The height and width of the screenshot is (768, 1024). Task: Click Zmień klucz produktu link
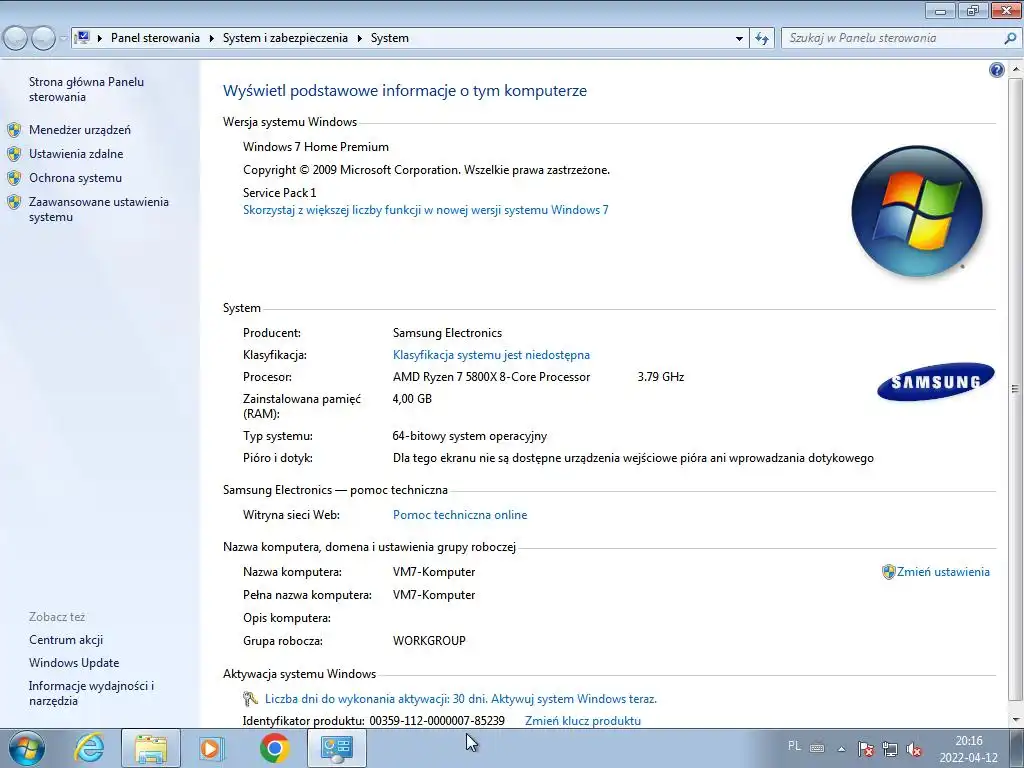583,721
